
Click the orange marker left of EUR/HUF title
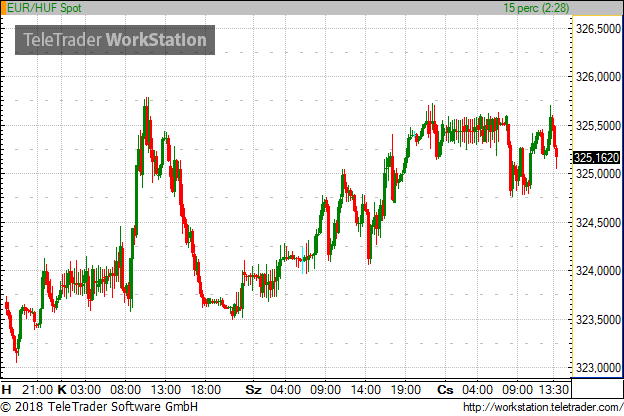point(4,8)
